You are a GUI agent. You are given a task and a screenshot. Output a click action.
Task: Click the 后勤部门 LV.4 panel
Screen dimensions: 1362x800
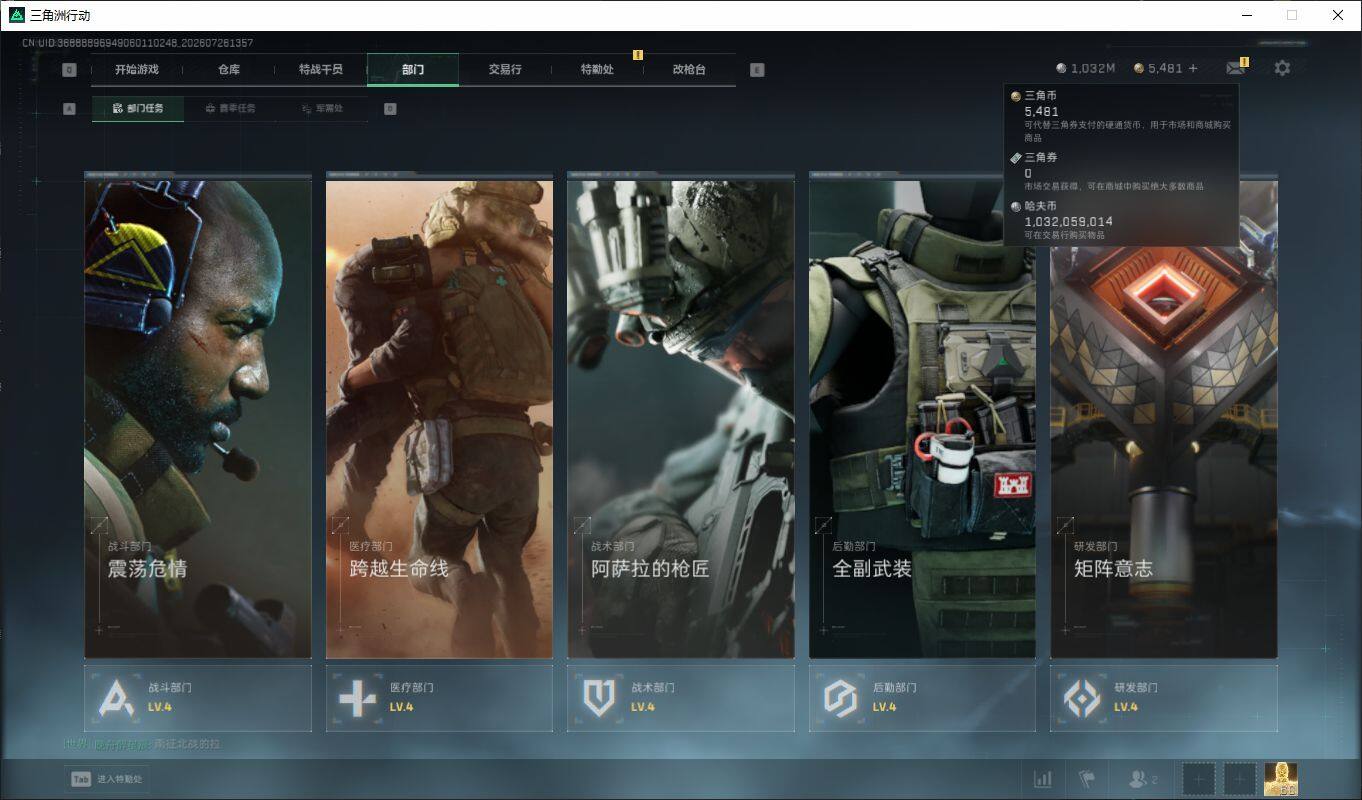(x=922, y=698)
